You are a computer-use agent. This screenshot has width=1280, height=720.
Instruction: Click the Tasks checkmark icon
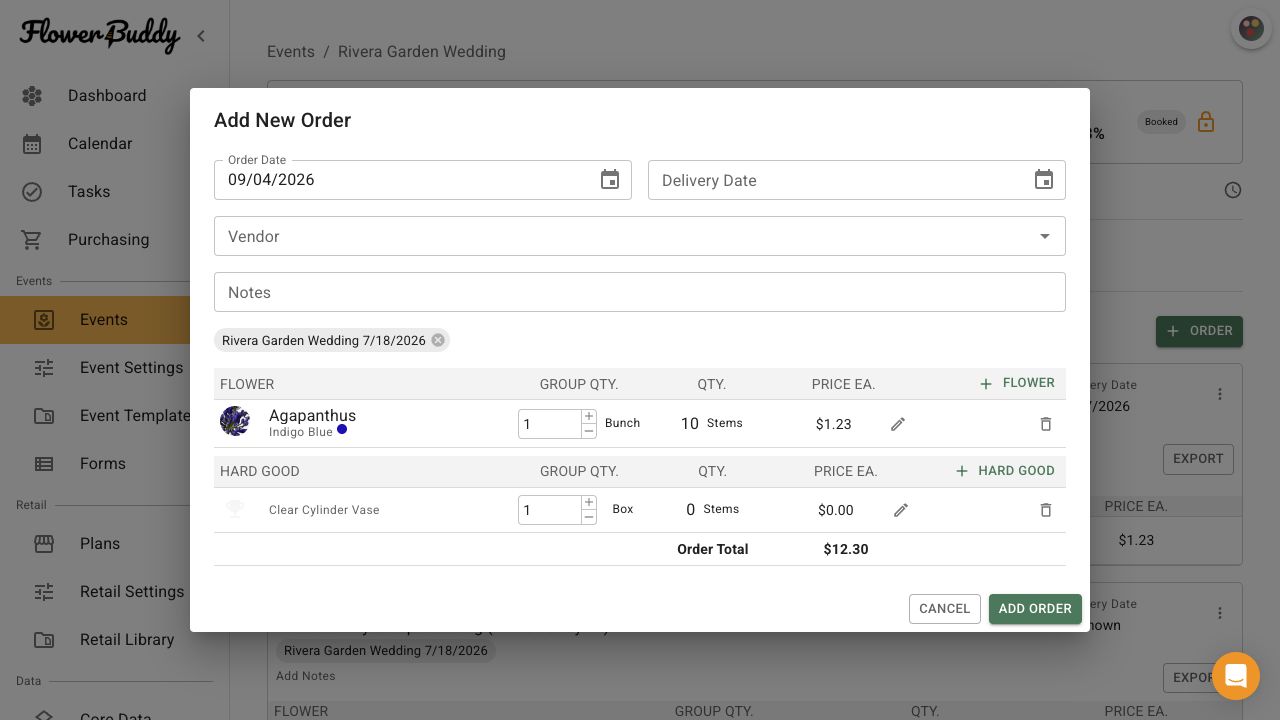32,192
